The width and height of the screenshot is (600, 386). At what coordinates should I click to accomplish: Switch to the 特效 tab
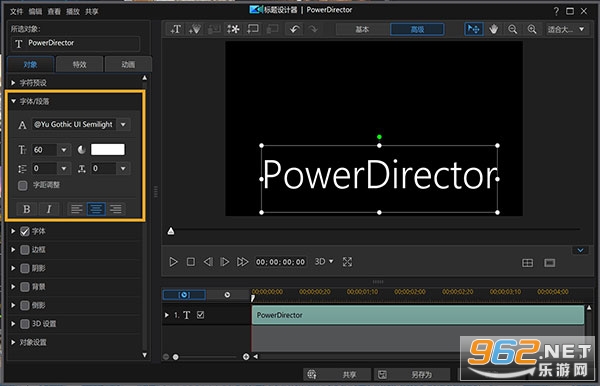(80, 64)
